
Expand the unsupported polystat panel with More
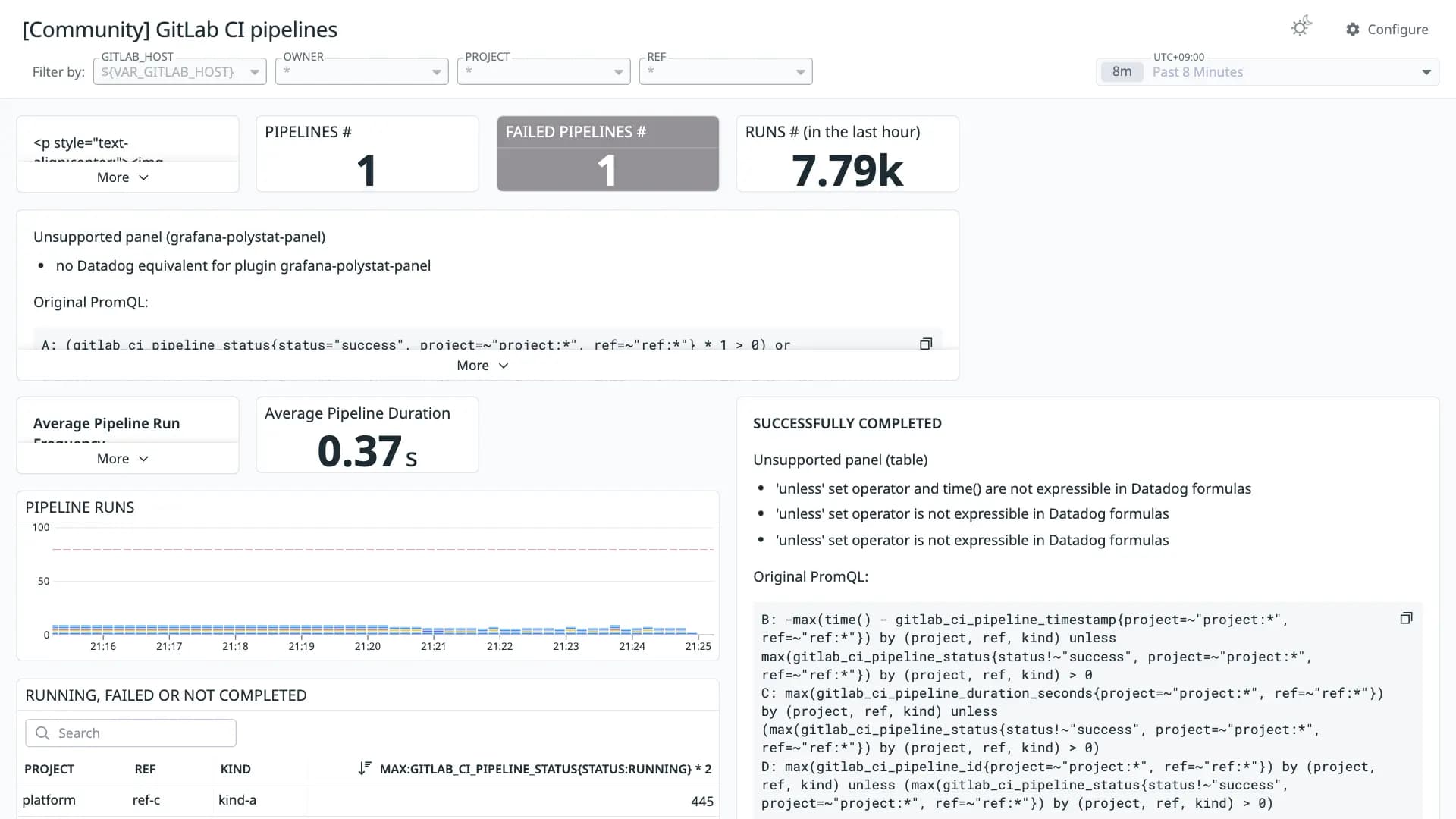click(483, 366)
